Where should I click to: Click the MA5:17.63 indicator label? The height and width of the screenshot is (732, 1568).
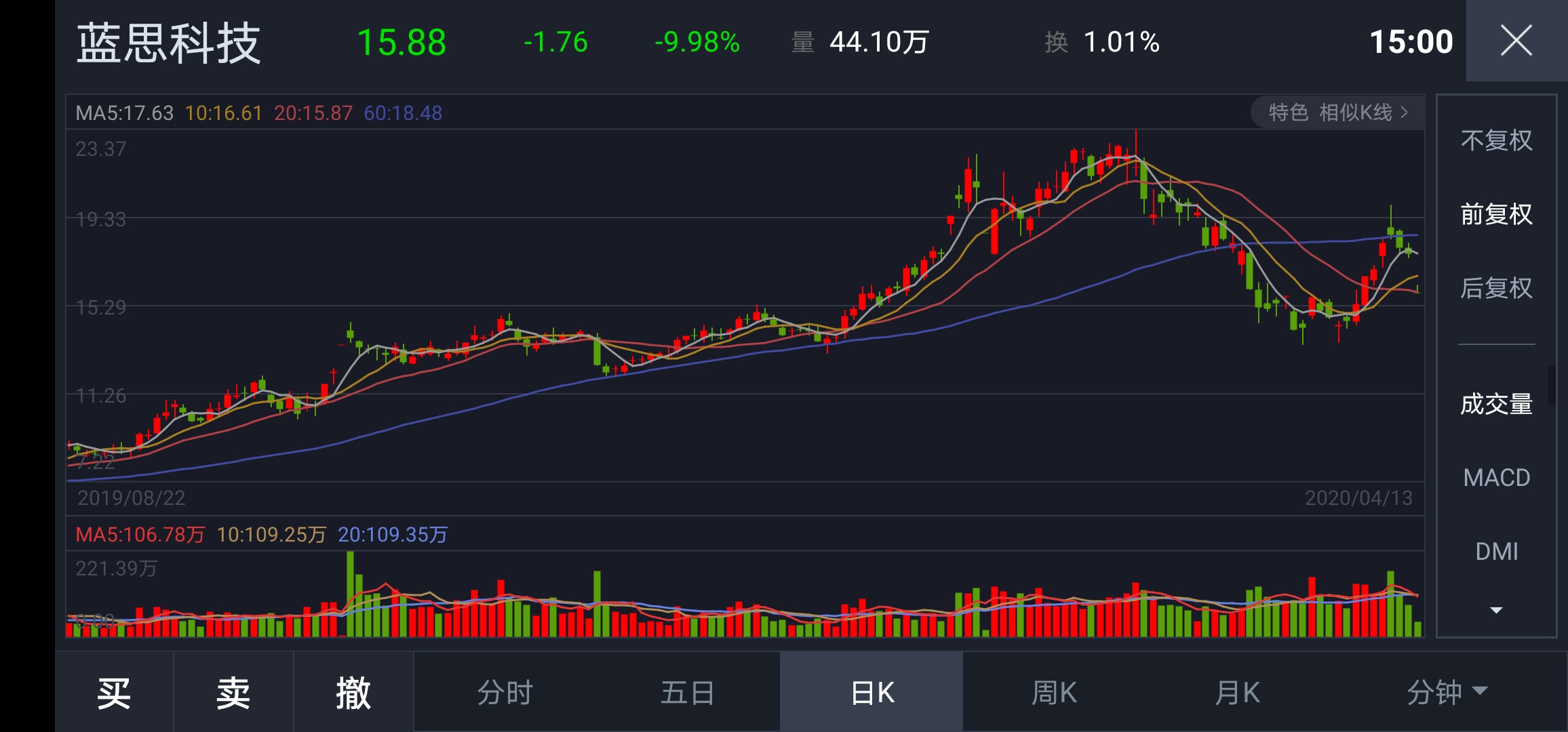click(x=124, y=113)
